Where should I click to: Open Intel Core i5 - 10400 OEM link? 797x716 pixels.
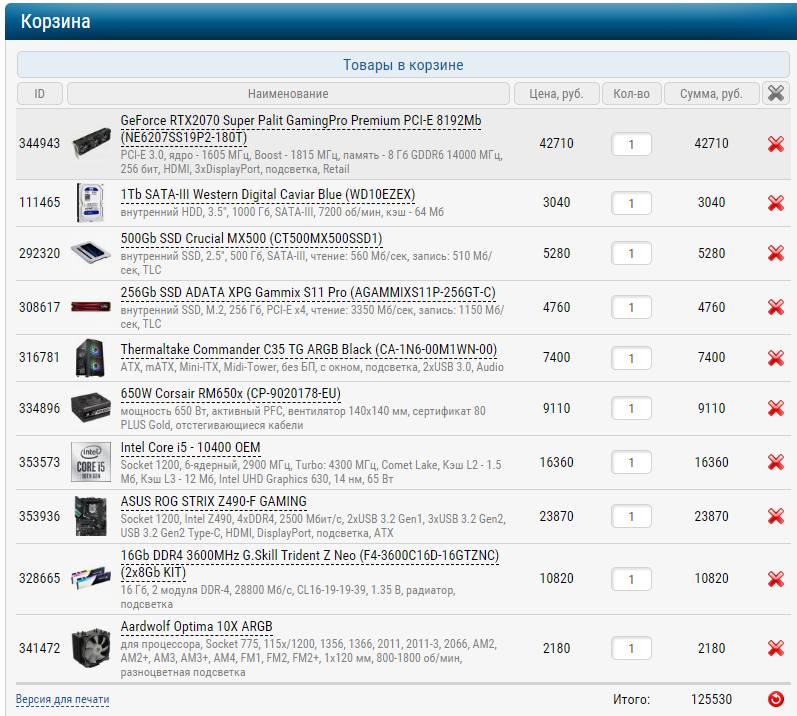pyautogui.click(x=190, y=447)
